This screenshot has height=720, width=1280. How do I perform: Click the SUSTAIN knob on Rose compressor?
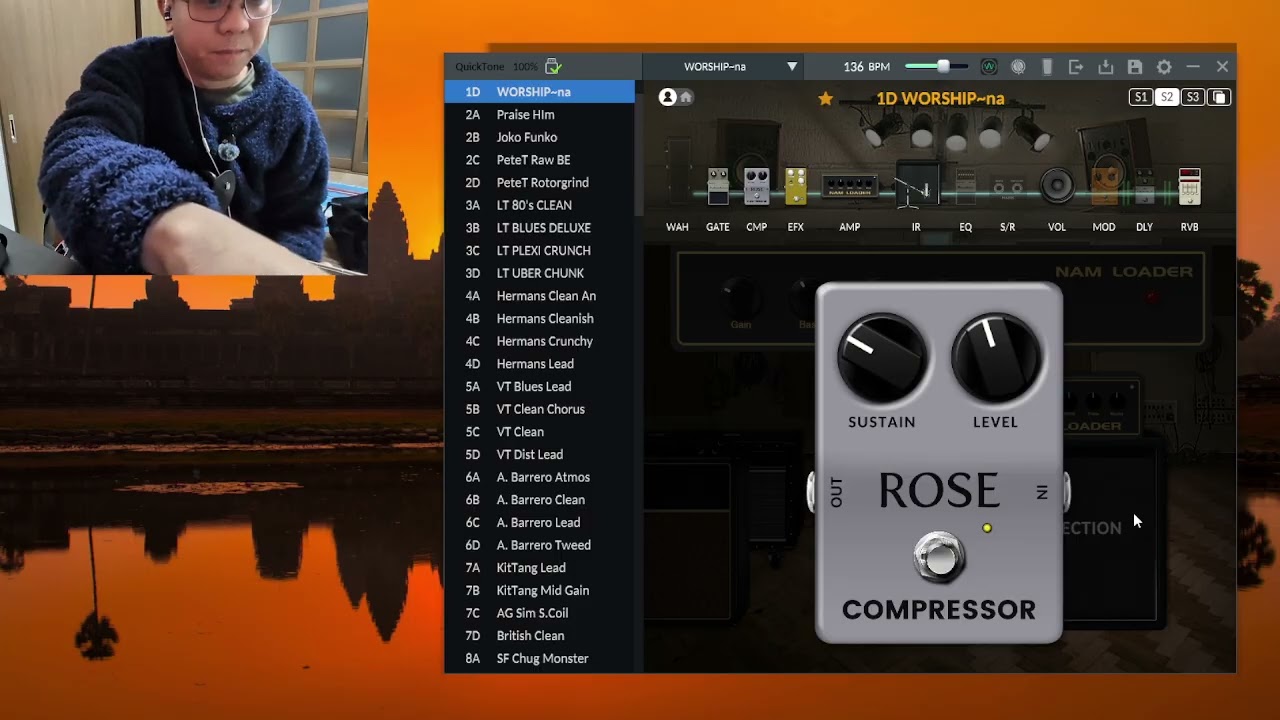882,360
